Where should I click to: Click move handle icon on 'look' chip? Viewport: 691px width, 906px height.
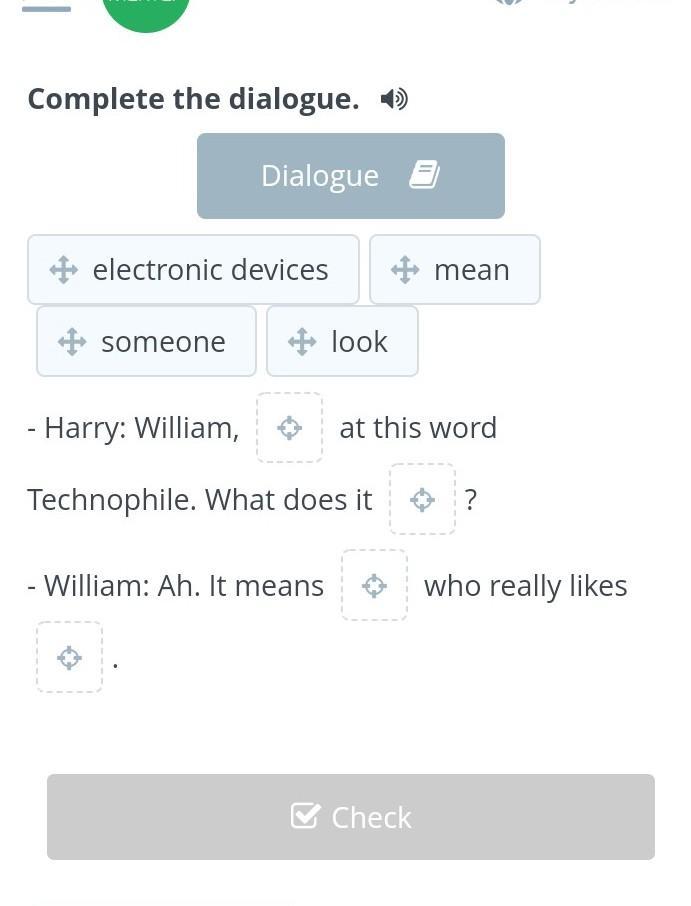pos(302,342)
